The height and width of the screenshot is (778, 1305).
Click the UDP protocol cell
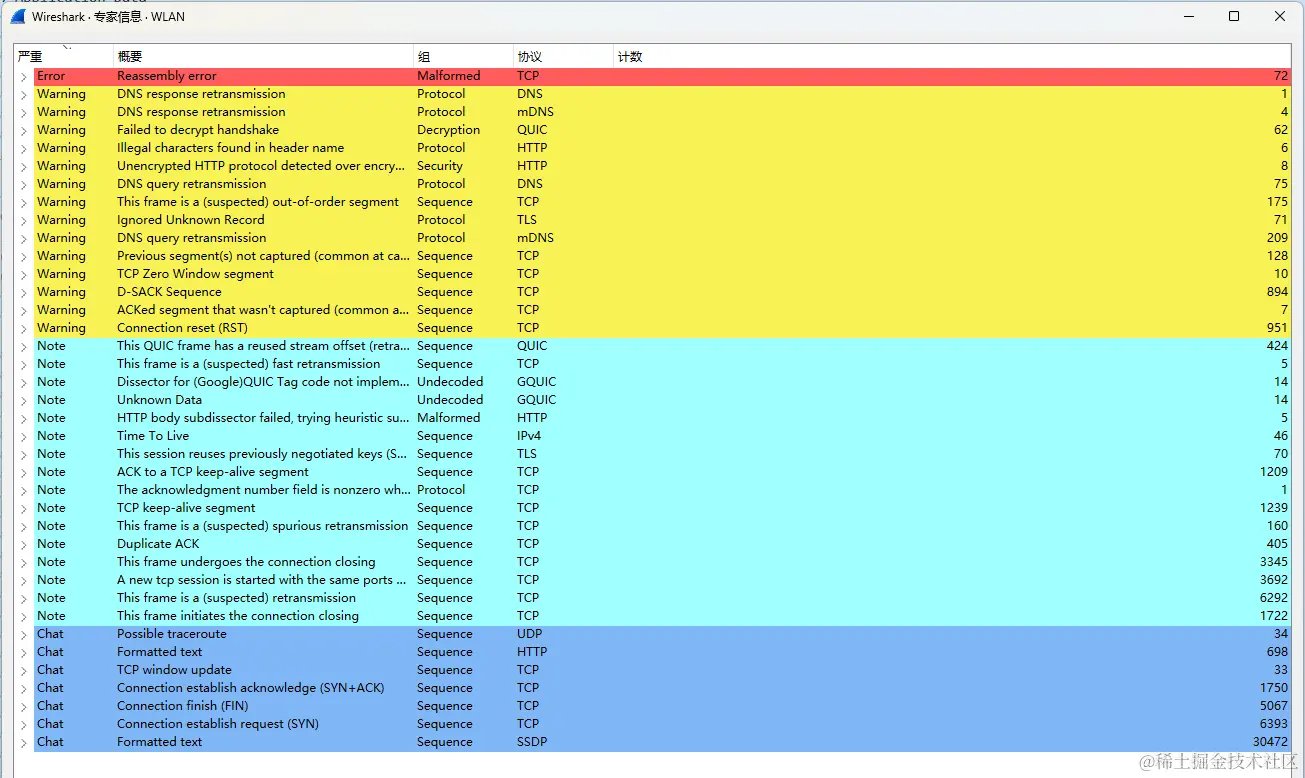pyautogui.click(x=531, y=634)
